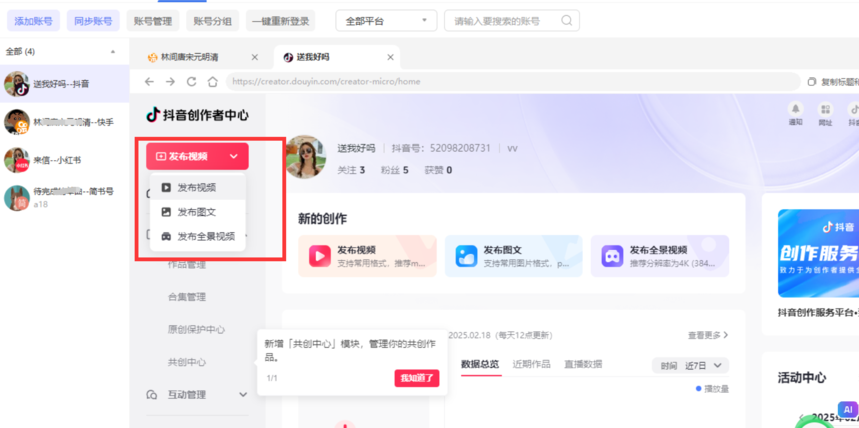Click the browser back arrow

[x=149, y=82]
